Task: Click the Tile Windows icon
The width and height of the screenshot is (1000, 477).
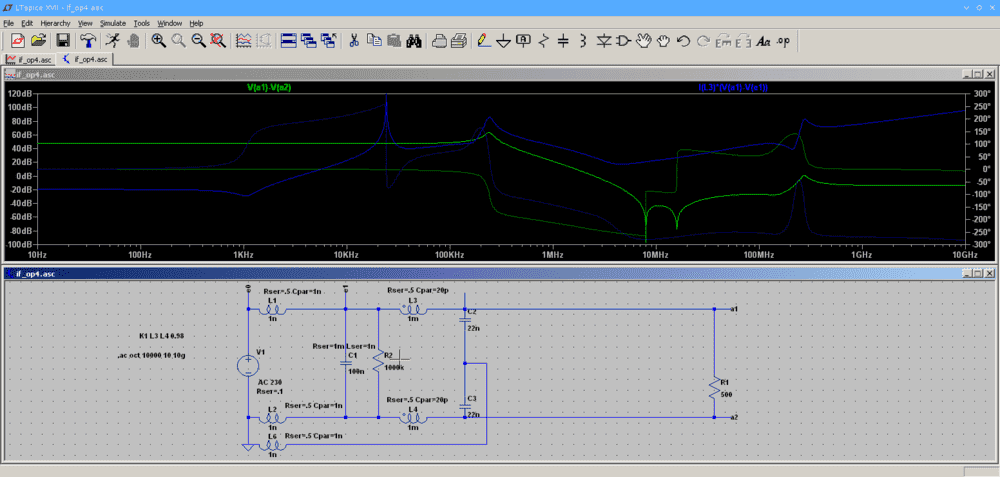Action: [289, 41]
